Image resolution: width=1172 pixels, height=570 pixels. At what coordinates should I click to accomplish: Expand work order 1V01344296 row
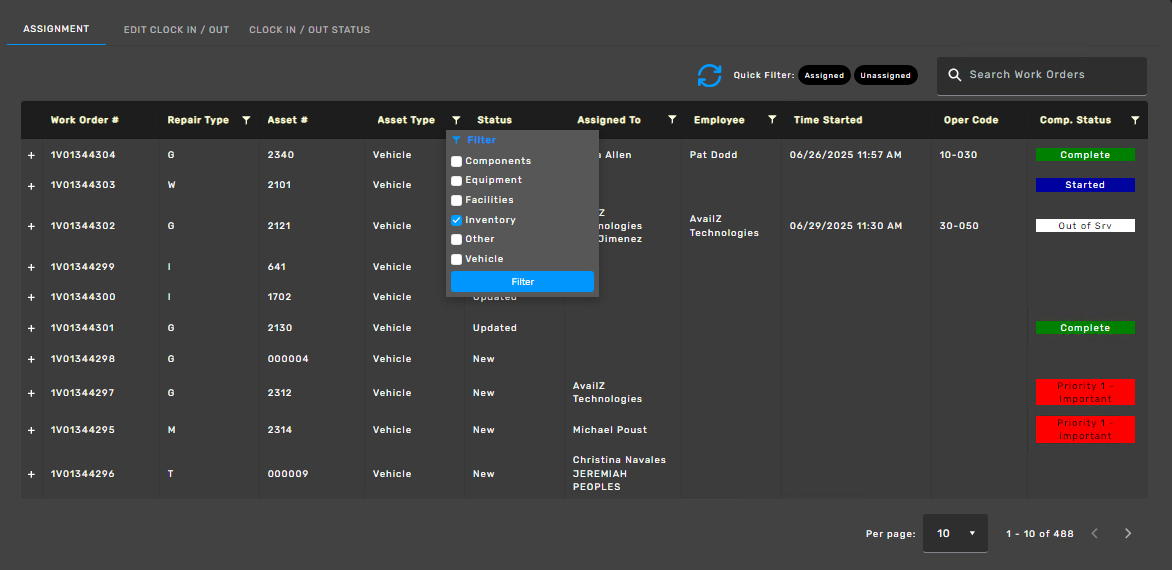(x=31, y=474)
